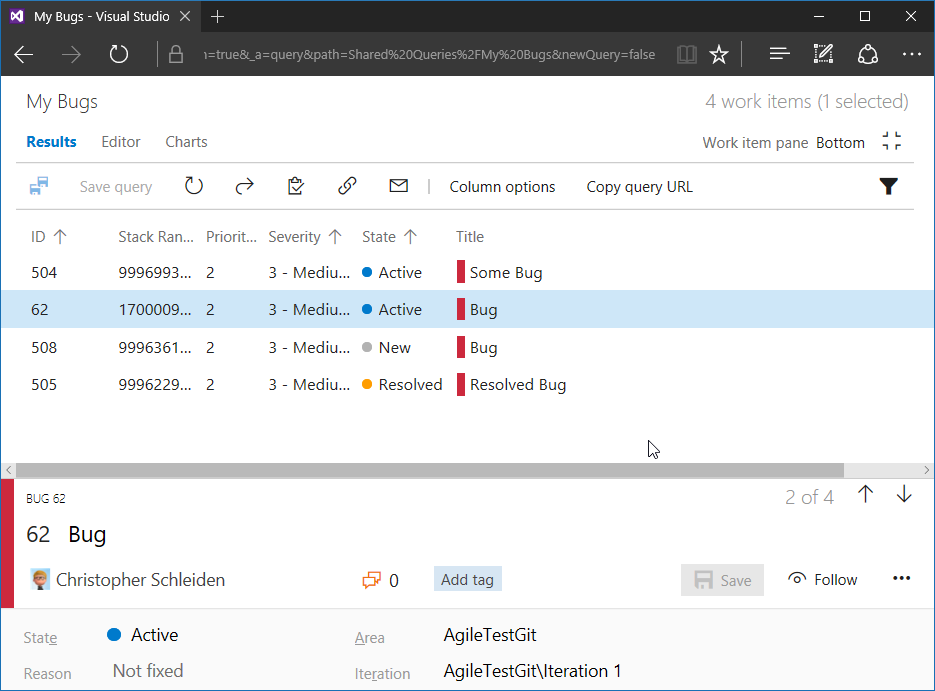Click the Add tag button

point(468,580)
